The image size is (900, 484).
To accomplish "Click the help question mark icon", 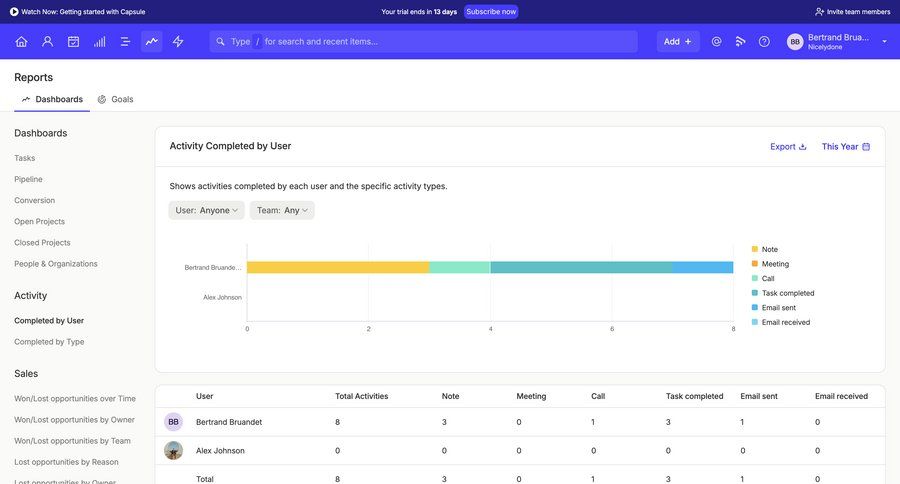I will [764, 42].
